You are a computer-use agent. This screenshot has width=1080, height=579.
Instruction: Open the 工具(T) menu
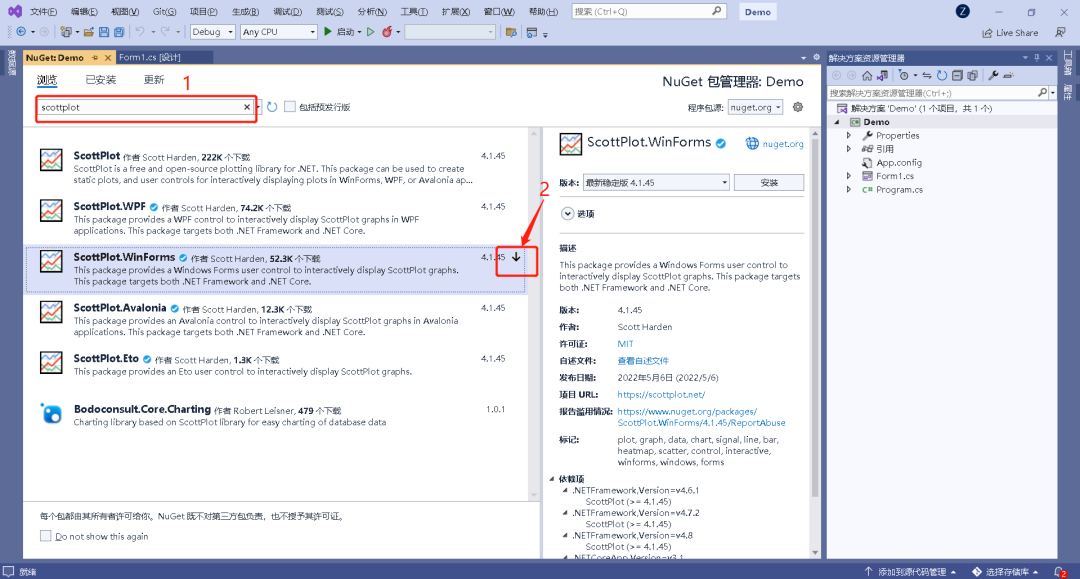(x=413, y=12)
